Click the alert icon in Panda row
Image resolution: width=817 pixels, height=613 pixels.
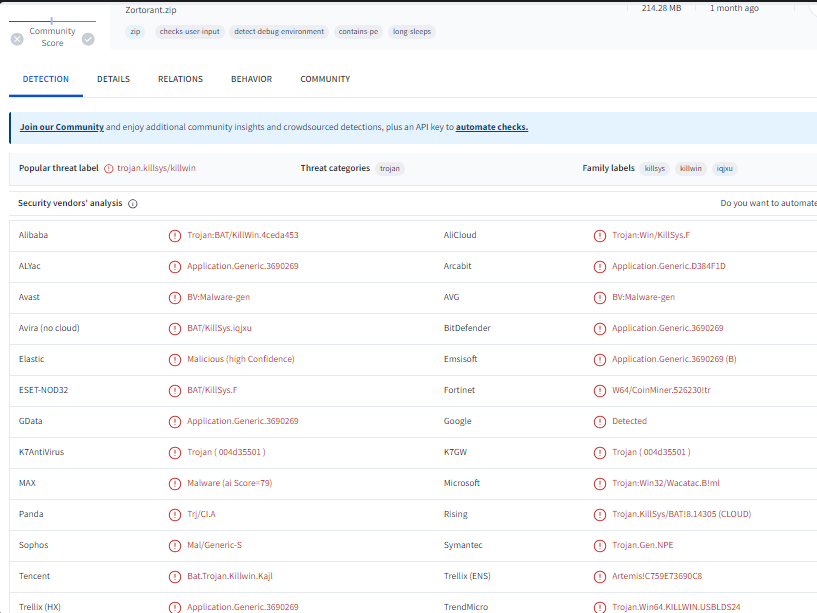tap(175, 514)
